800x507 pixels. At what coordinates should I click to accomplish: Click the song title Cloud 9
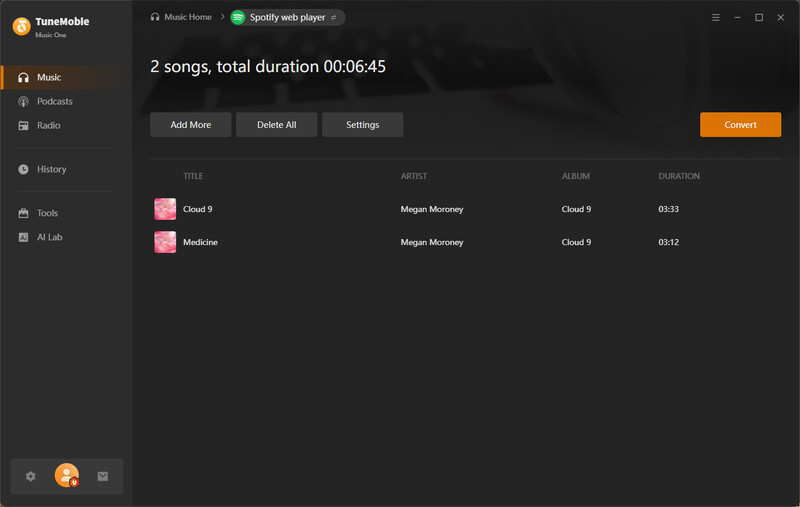(x=197, y=209)
